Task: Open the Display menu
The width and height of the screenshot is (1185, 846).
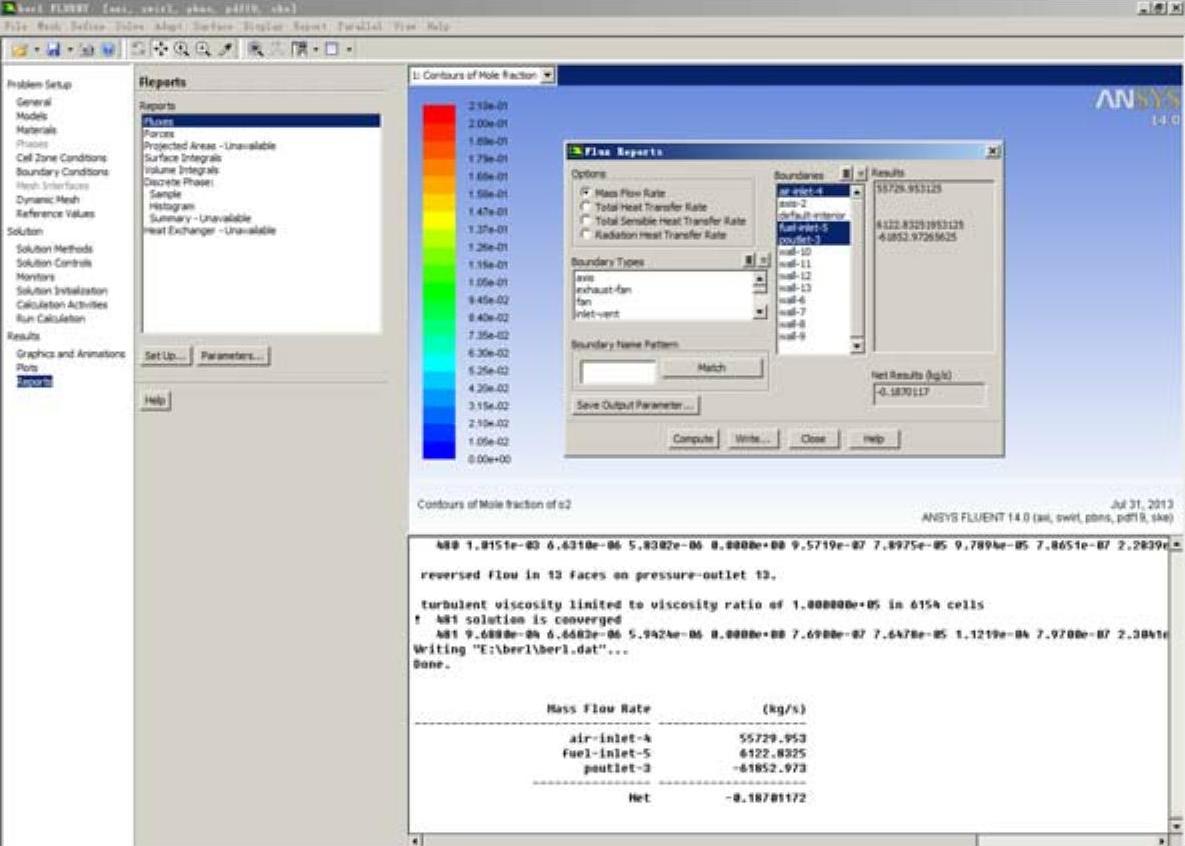Action: (264, 26)
